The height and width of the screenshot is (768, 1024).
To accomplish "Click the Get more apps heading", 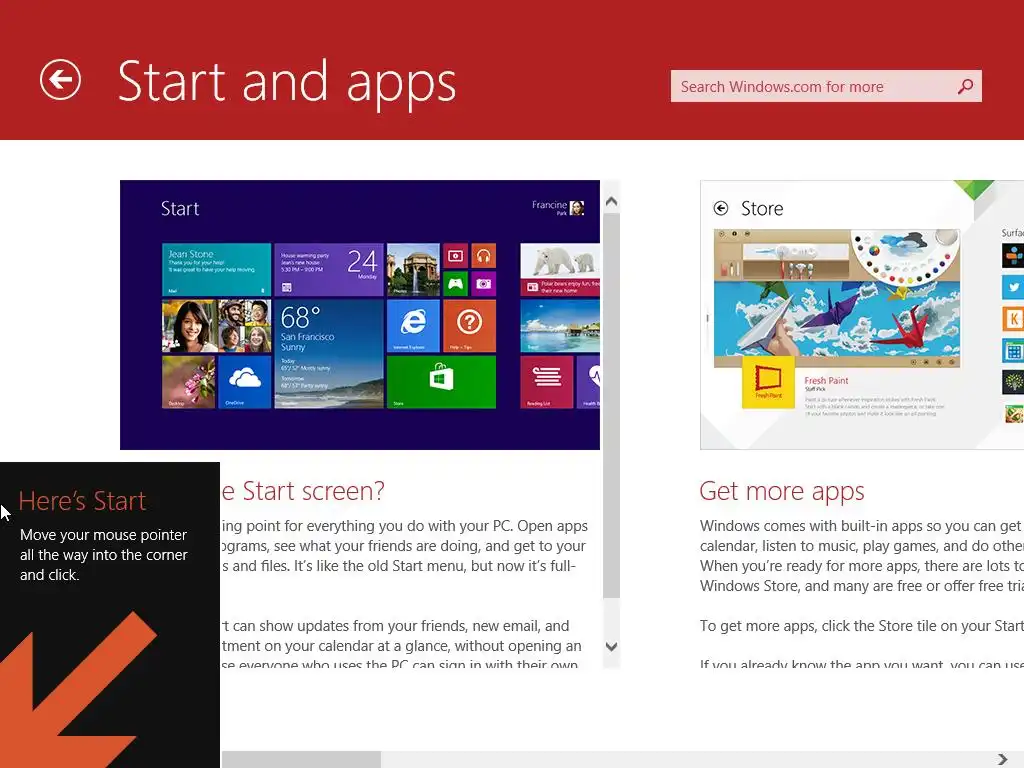I will (x=782, y=491).
